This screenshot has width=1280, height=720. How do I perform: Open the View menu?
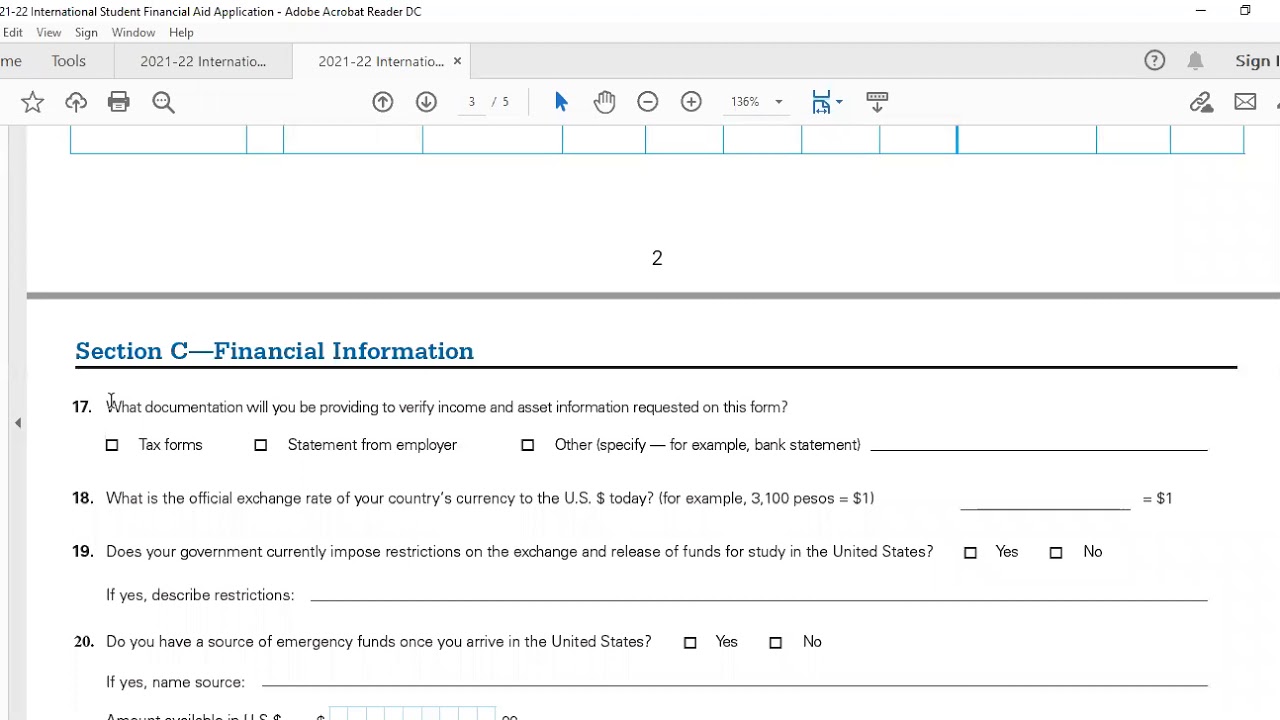49,33
